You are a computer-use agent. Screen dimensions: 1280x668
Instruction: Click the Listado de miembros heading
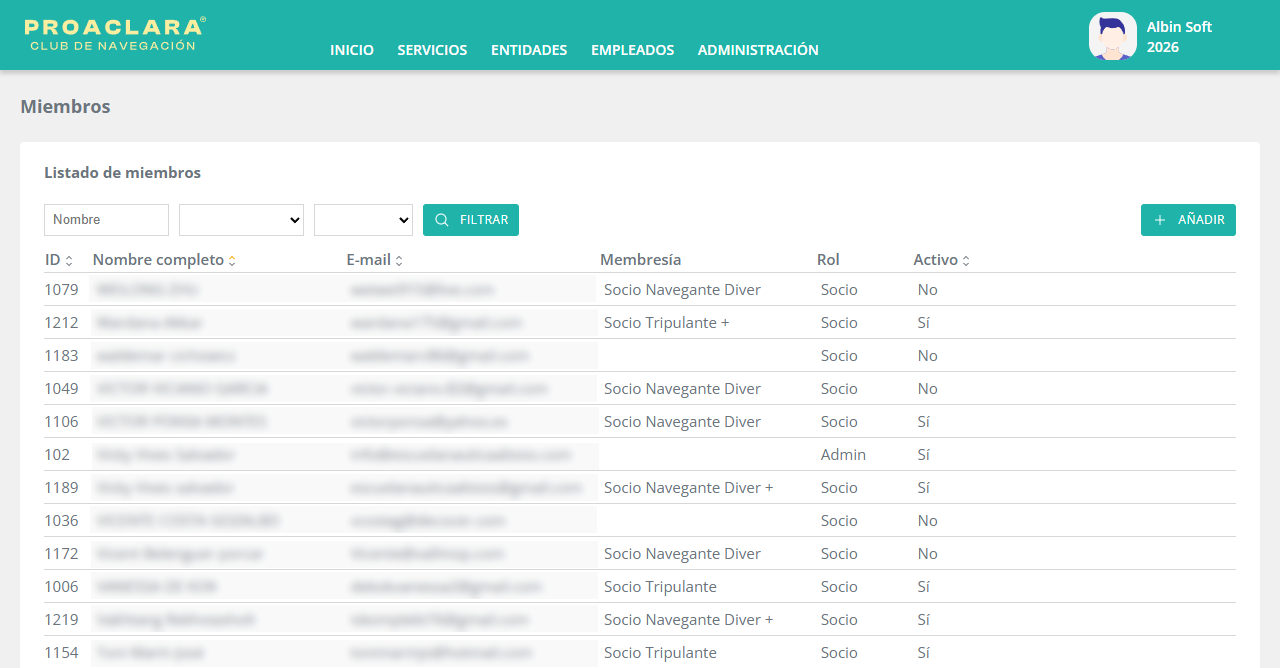coord(122,173)
